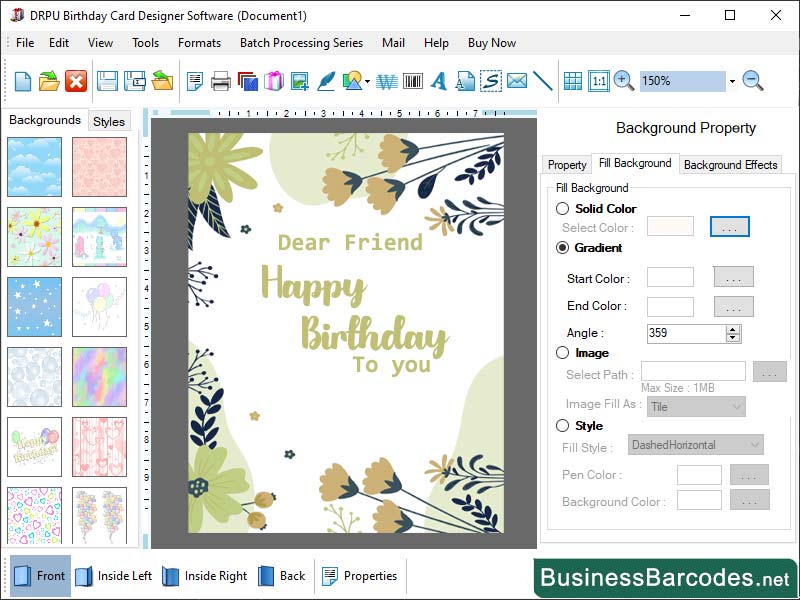Choose the Image fill option
The width and height of the screenshot is (800, 600).
[x=562, y=353]
